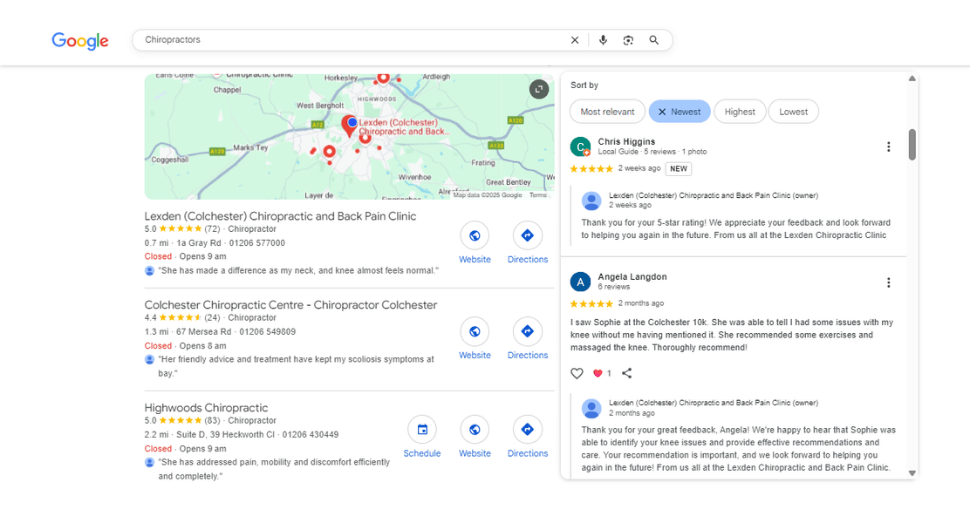Like Angela Langdon's review with heart outline
The image size is (970, 517).
tap(577, 374)
